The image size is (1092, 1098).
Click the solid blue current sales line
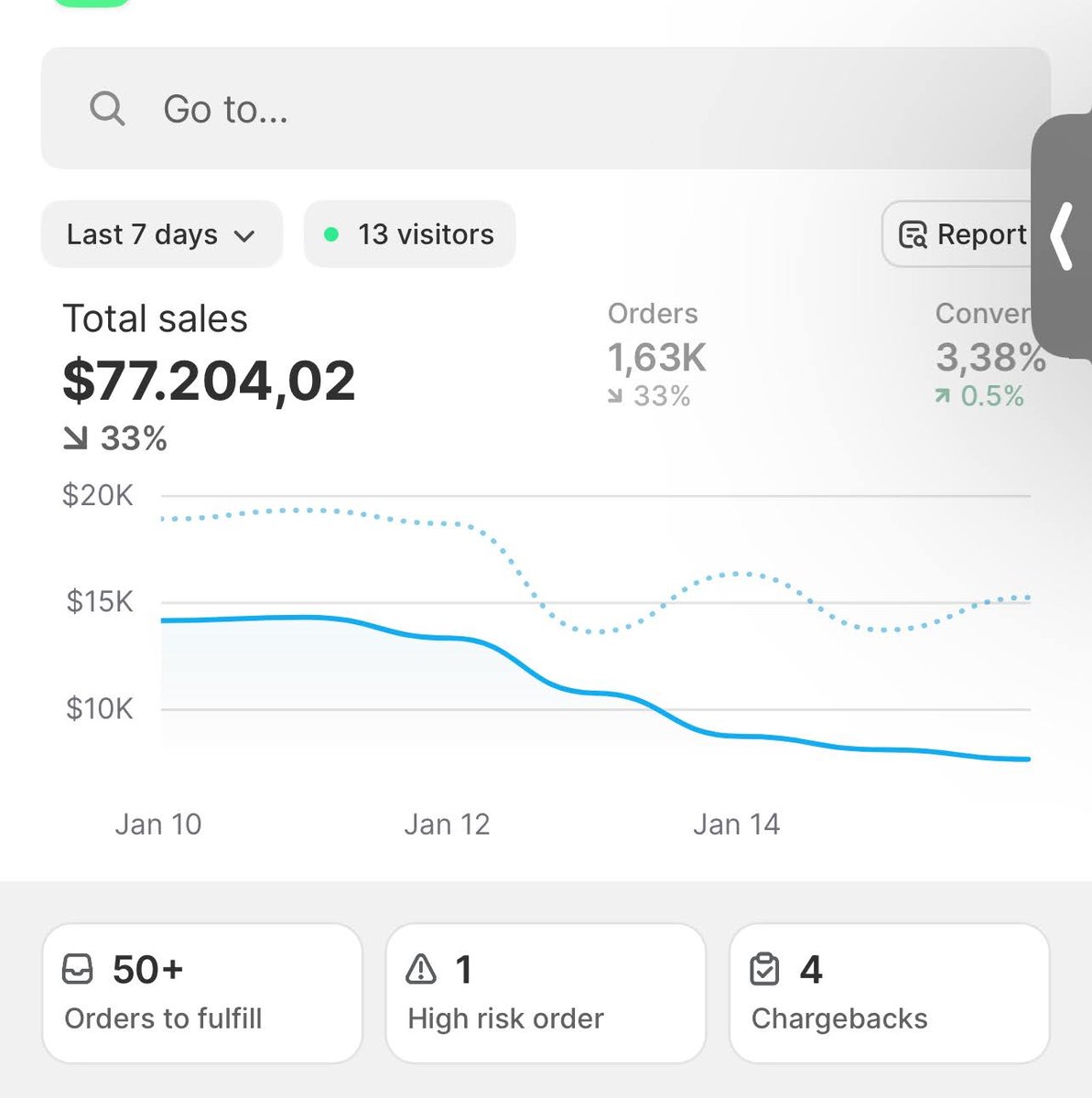pos(595,693)
